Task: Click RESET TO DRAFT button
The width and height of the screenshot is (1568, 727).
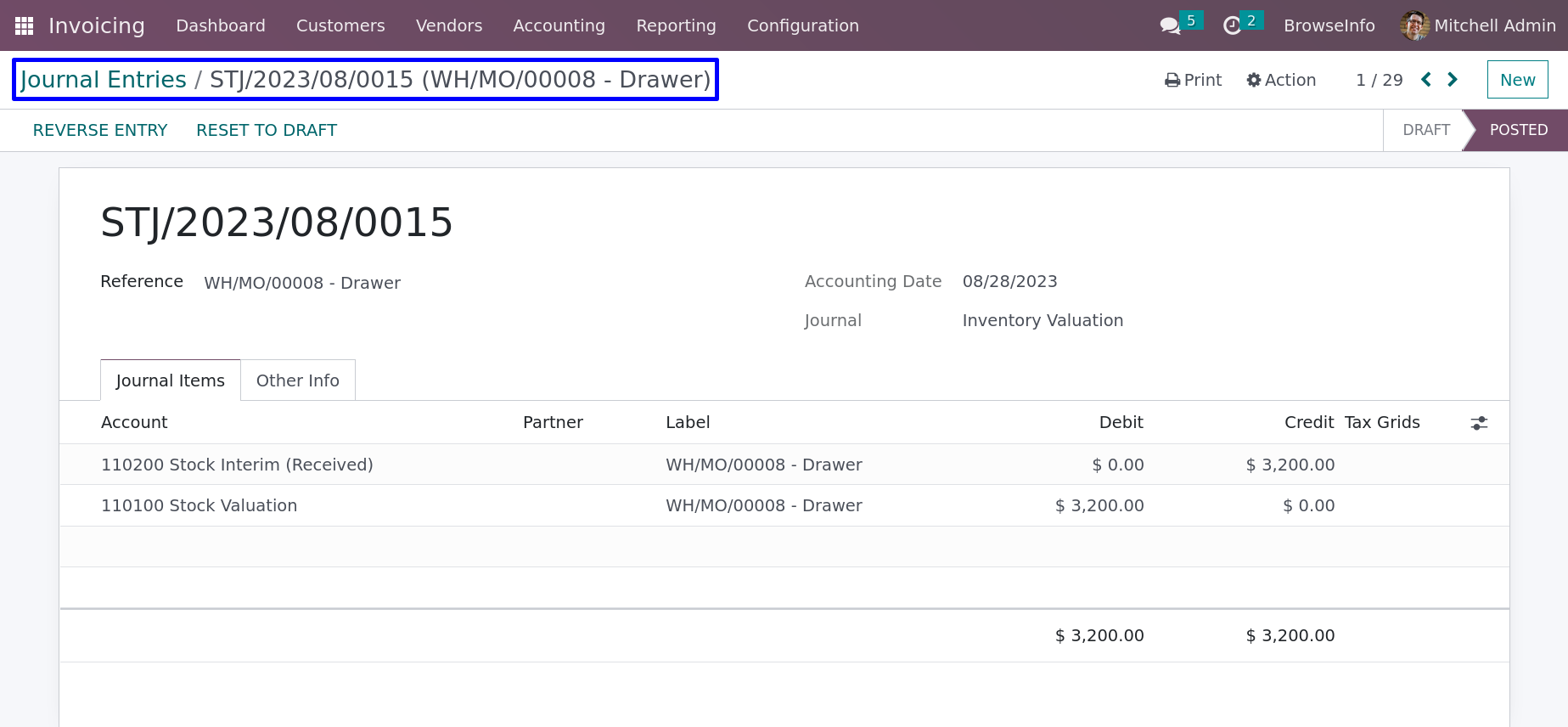Action: tap(267, 130)
